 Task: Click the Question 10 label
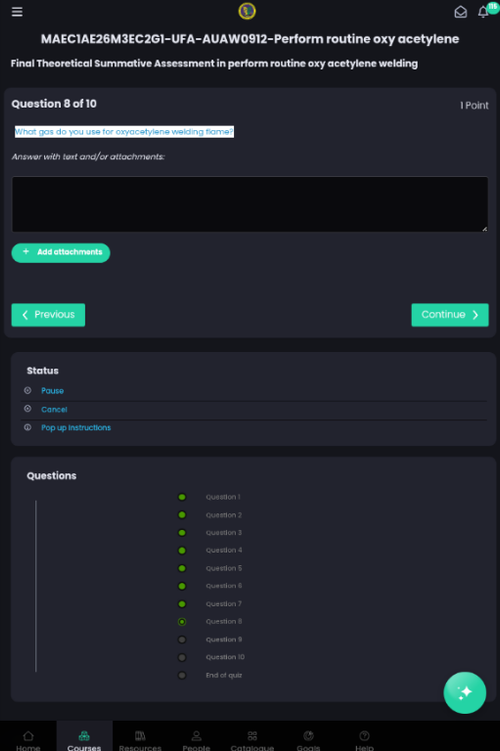point(225,657)
